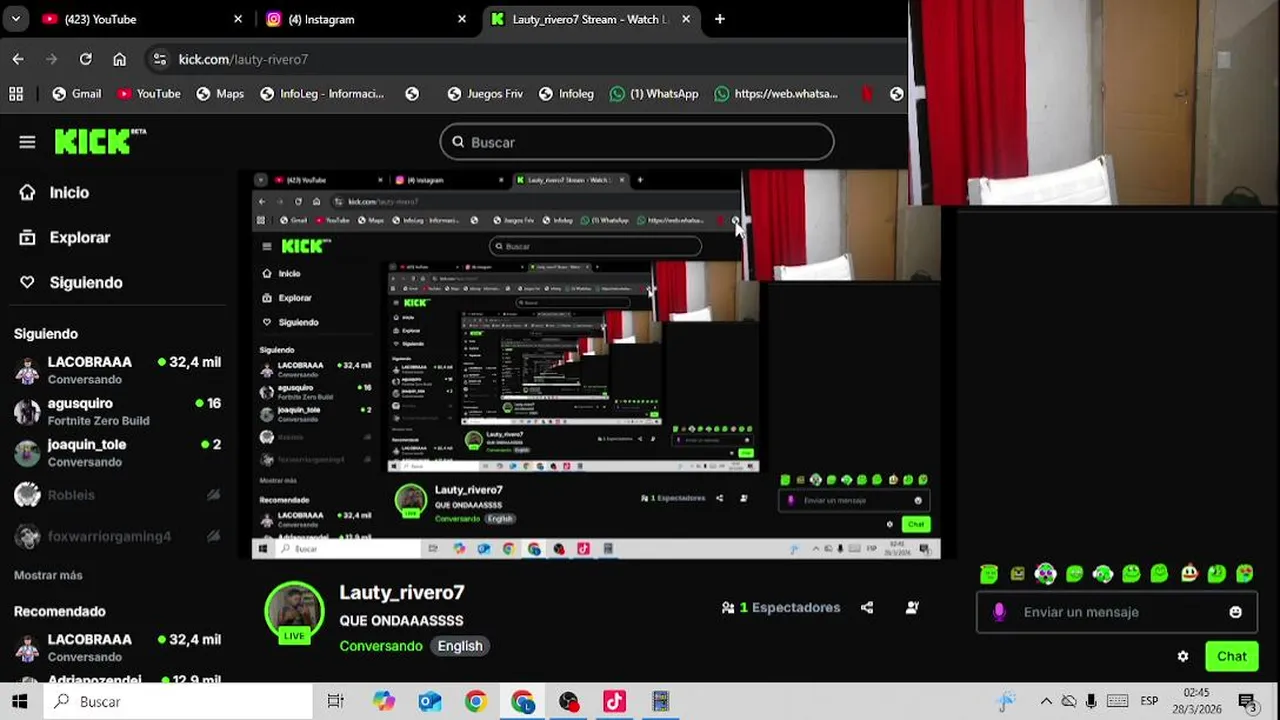Open TikTok from the taskbar
This screenshot has height=720, width=1280.
click(614, 701)
